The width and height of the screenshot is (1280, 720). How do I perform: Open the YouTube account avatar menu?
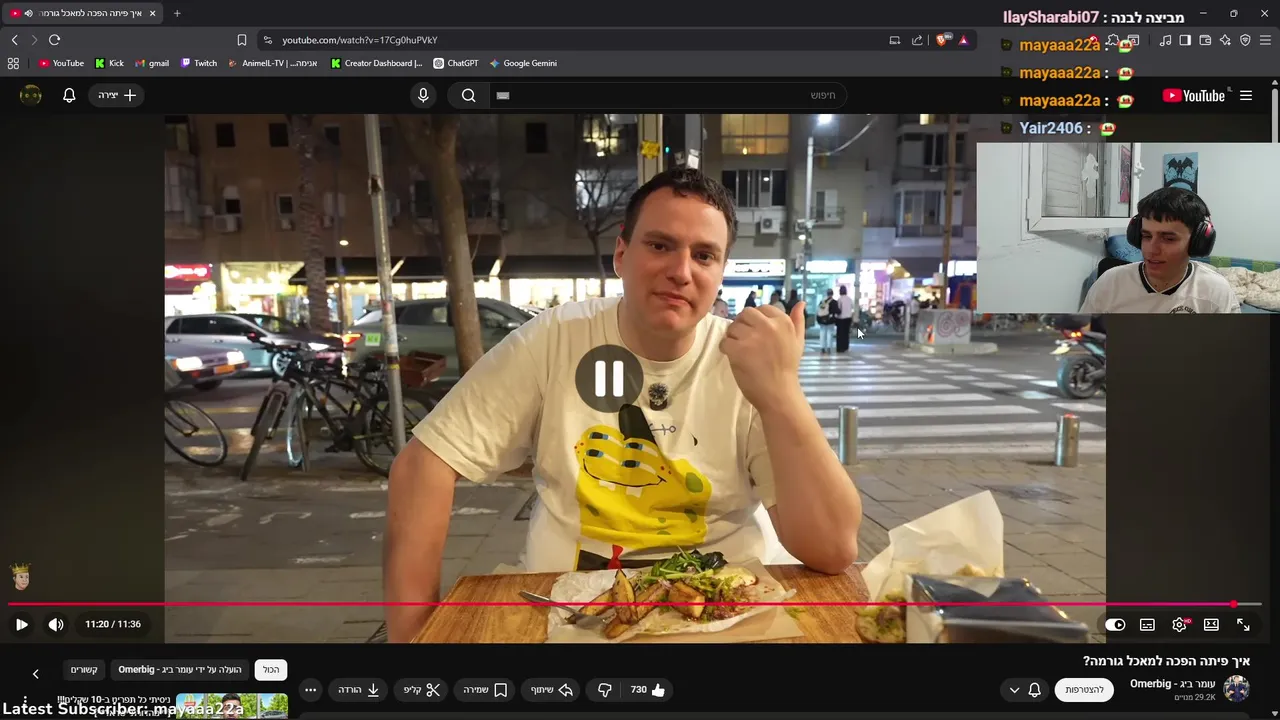pyautogui.click(x=31, y=95)
